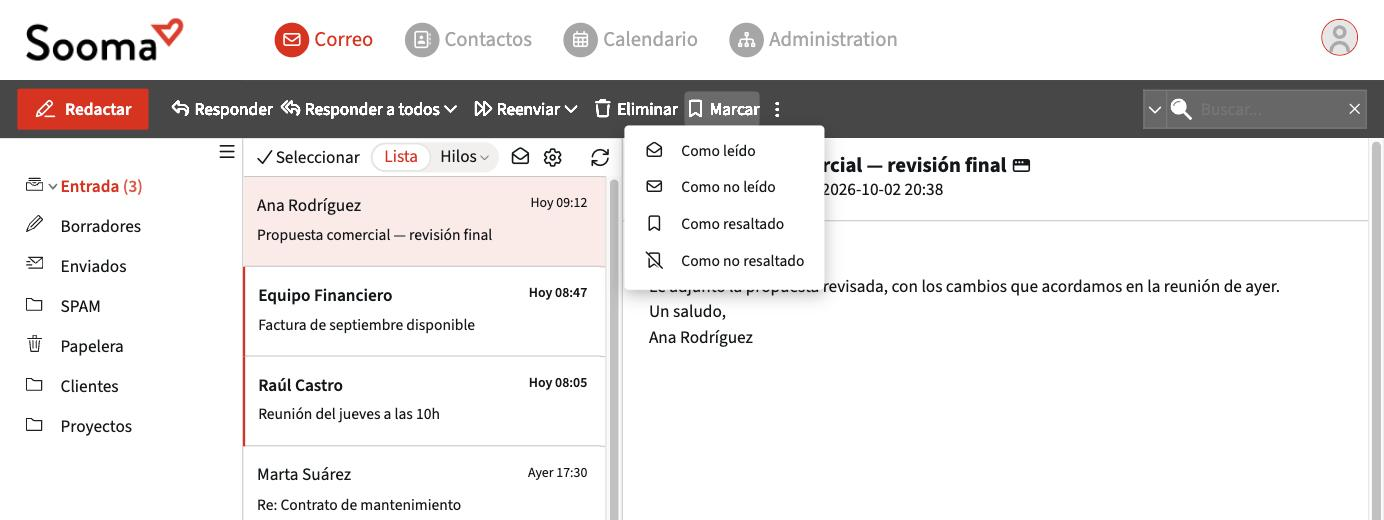Open the Administration section

coord(813,40)
